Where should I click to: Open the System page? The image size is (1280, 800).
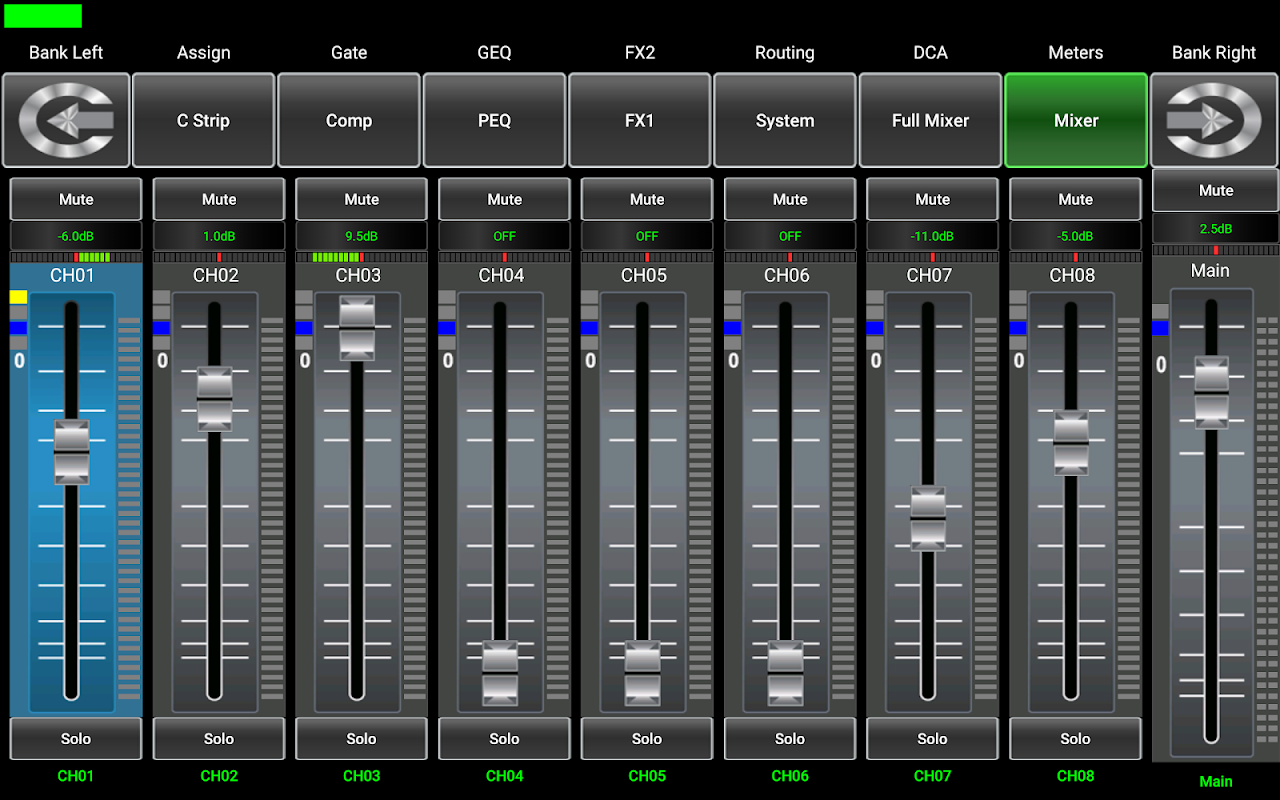pyautogui.click(x=785, y=120)
